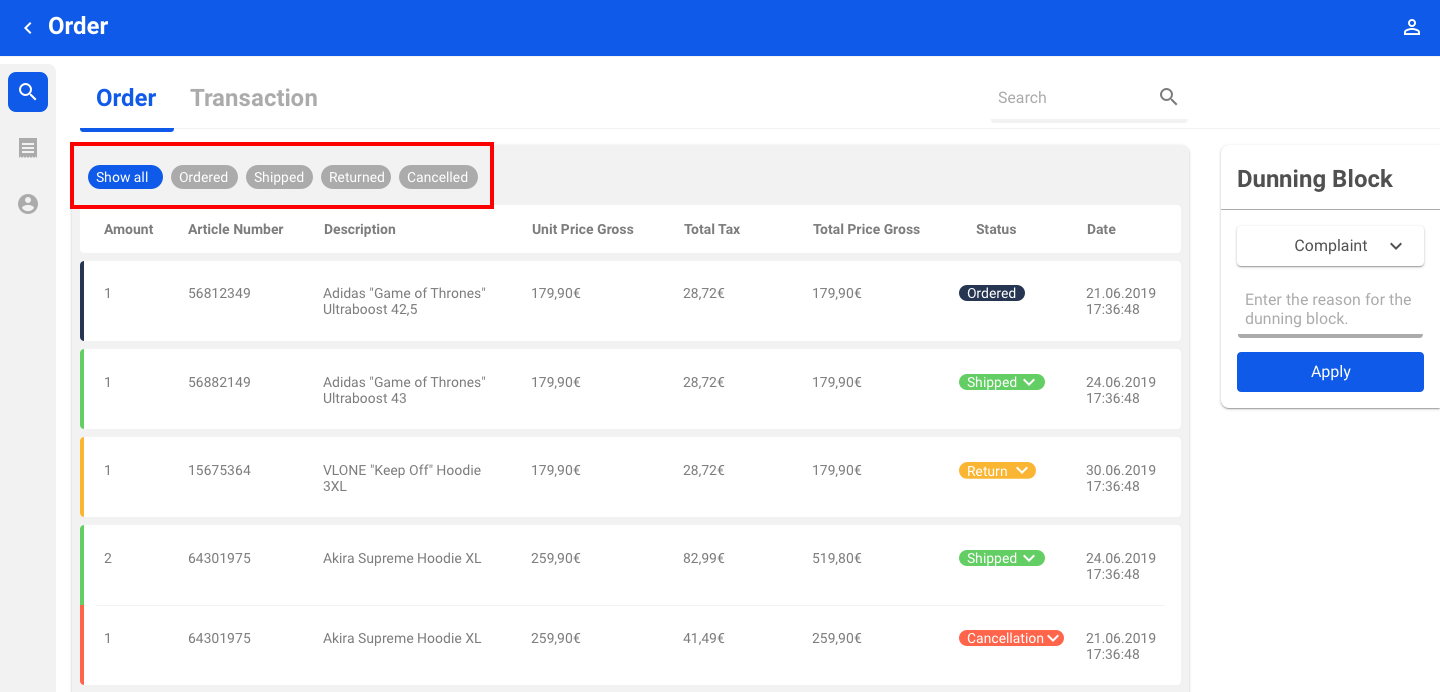Enable the Shipped filter chip
Screen dimensions: 1440x692
pos(279,177)
